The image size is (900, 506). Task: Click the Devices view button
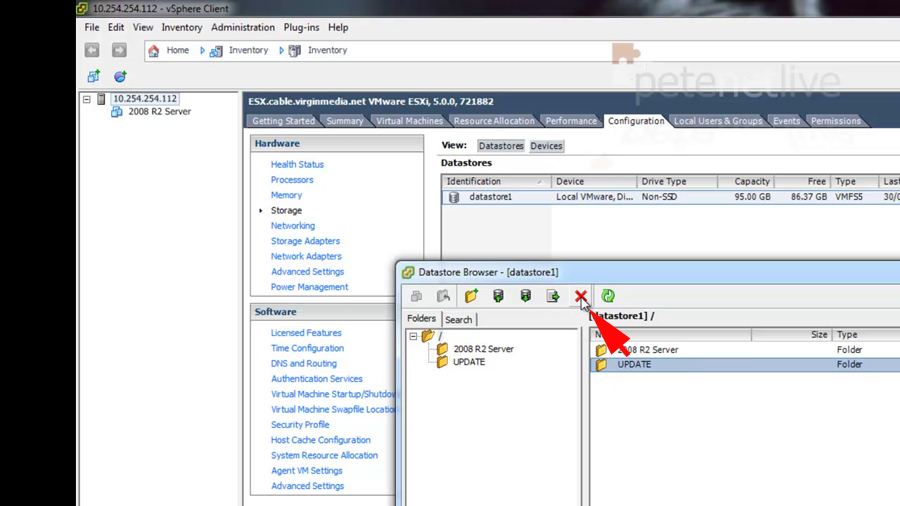coord(546,146)
